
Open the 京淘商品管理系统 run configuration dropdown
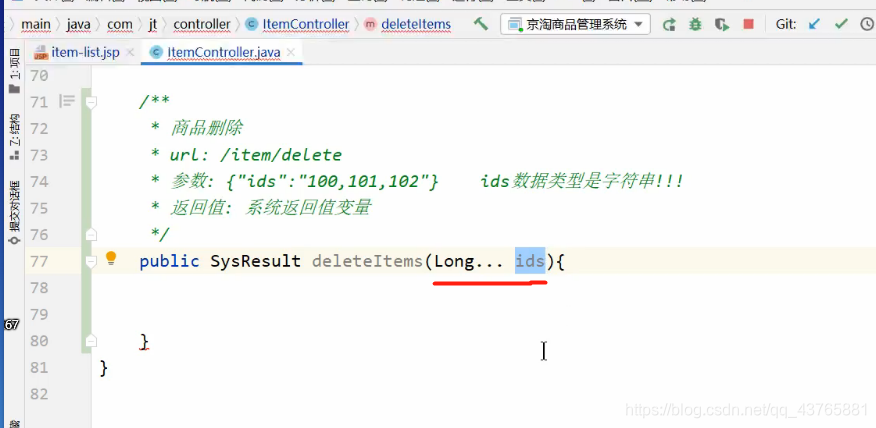(x=575, y=25)
